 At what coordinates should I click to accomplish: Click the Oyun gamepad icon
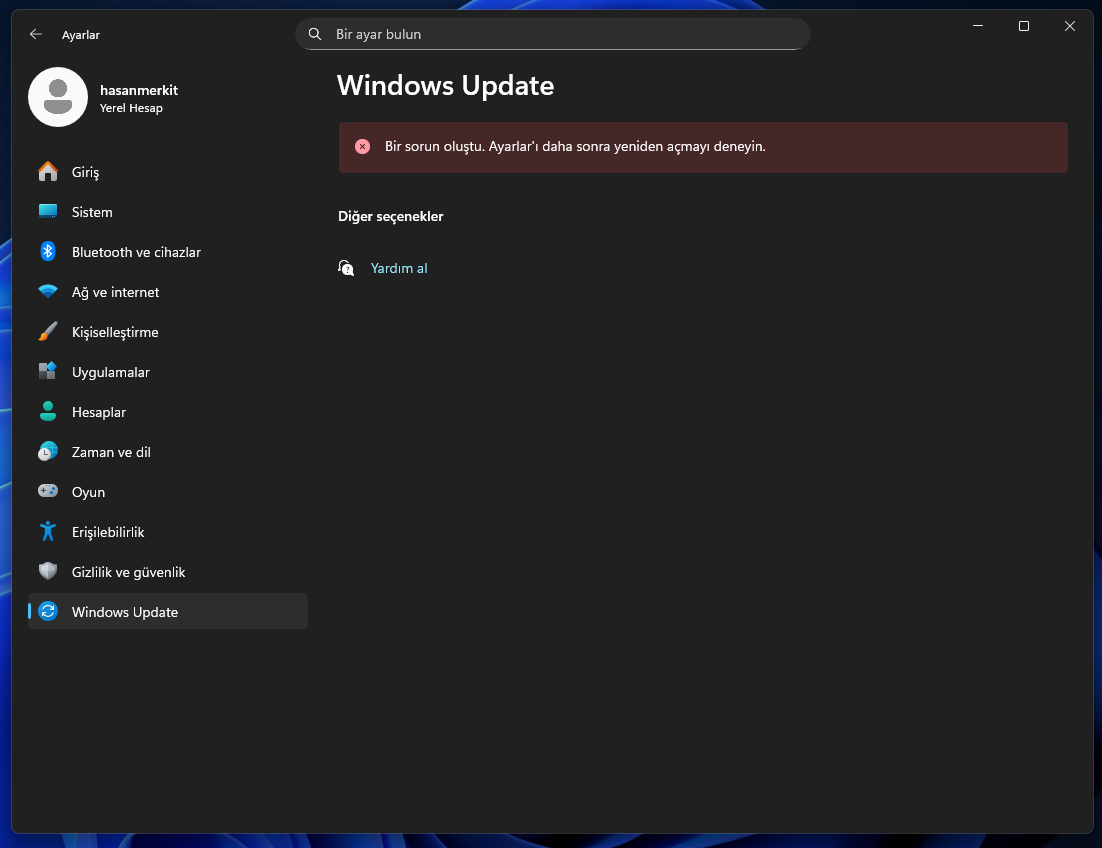pos(48,491)
